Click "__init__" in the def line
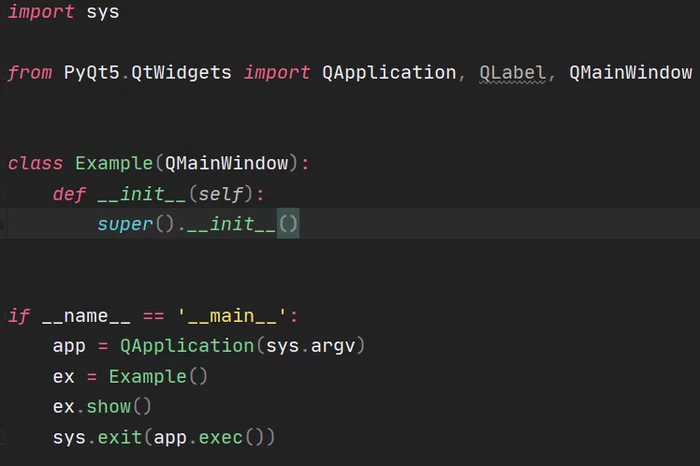700x466 pixels. [142, 194]
